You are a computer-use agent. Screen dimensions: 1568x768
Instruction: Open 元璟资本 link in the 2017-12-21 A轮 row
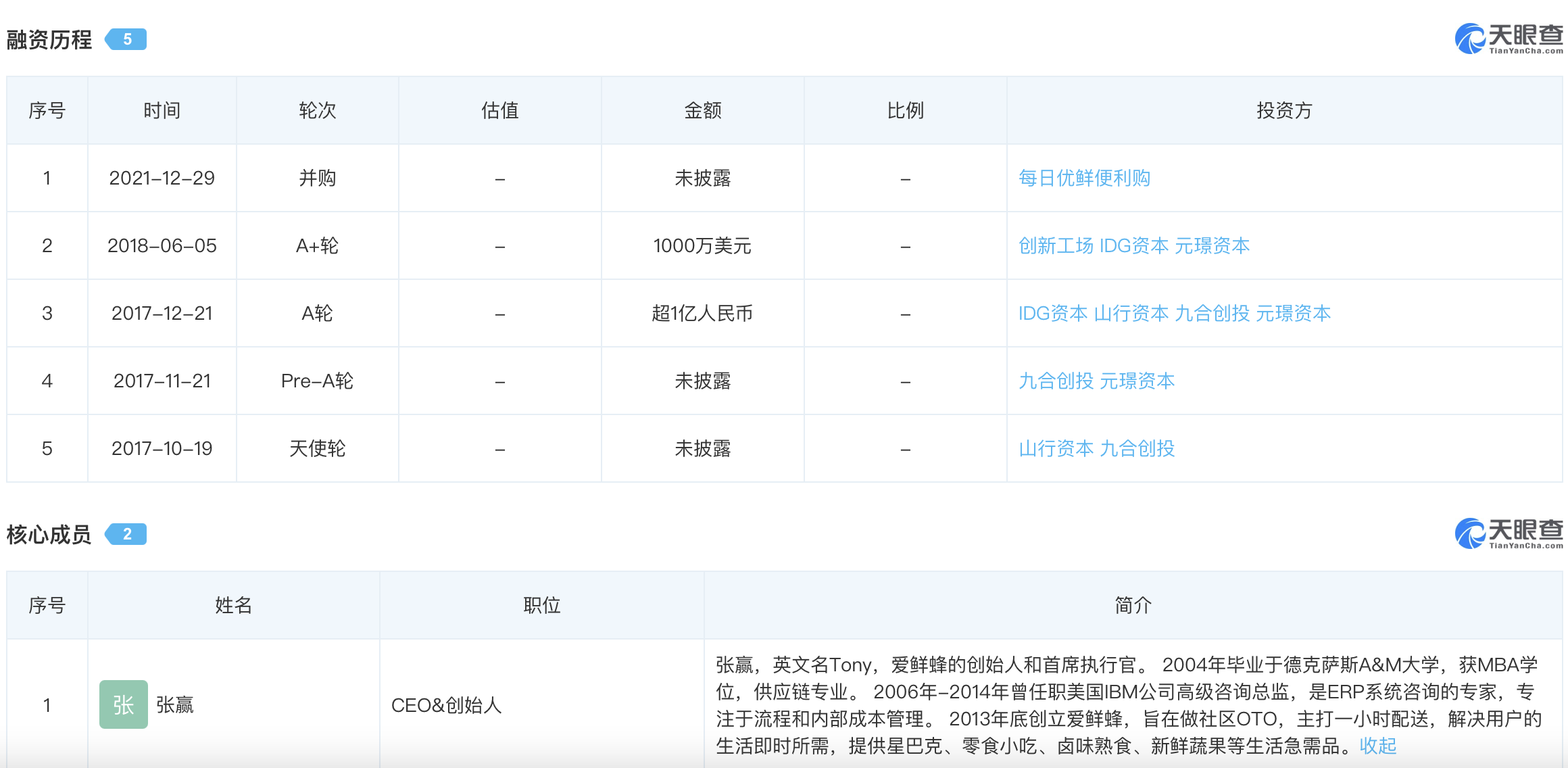[x=1294, y=313]
